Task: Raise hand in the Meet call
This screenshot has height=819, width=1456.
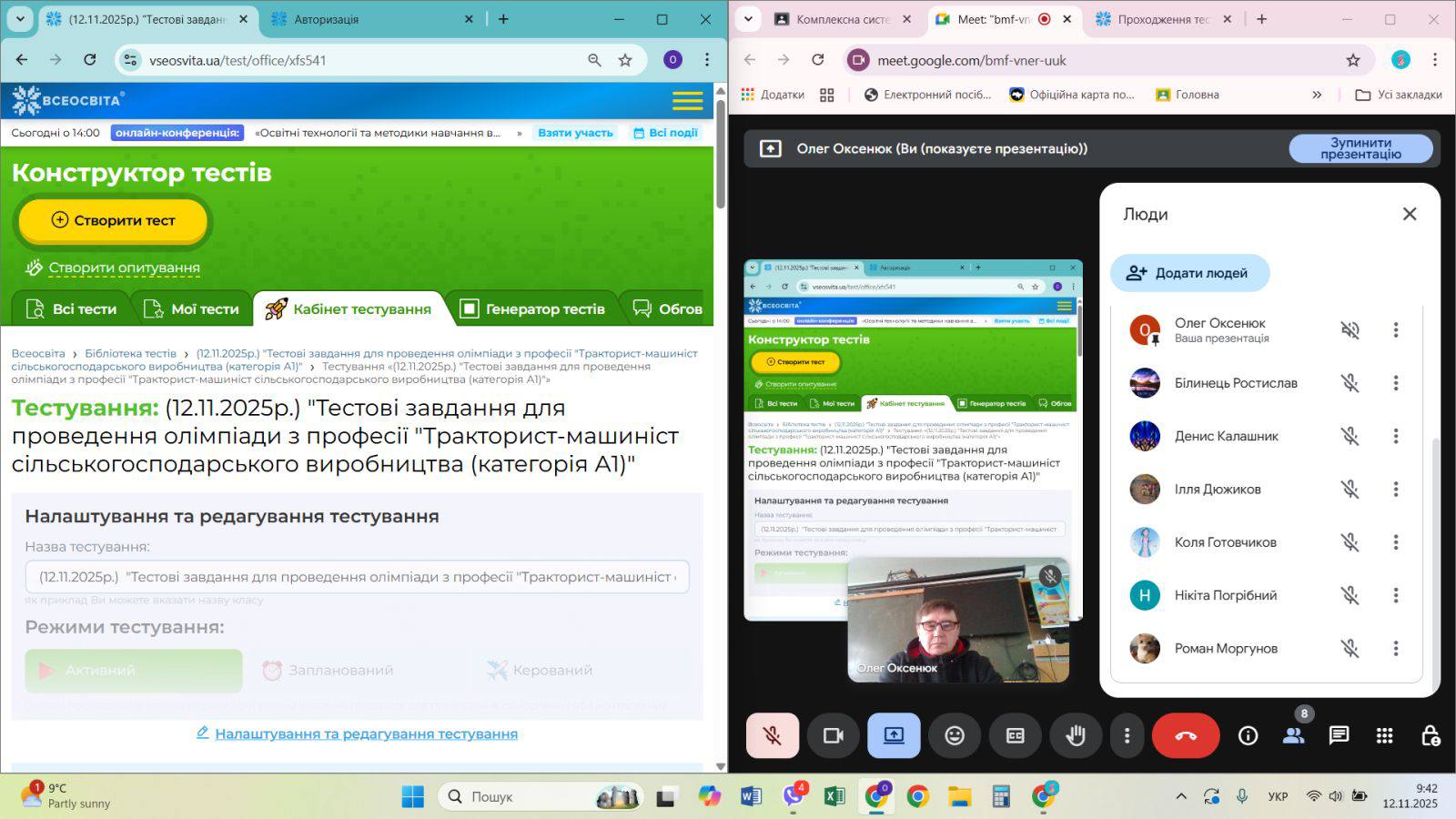Action: pos(1075,735)
